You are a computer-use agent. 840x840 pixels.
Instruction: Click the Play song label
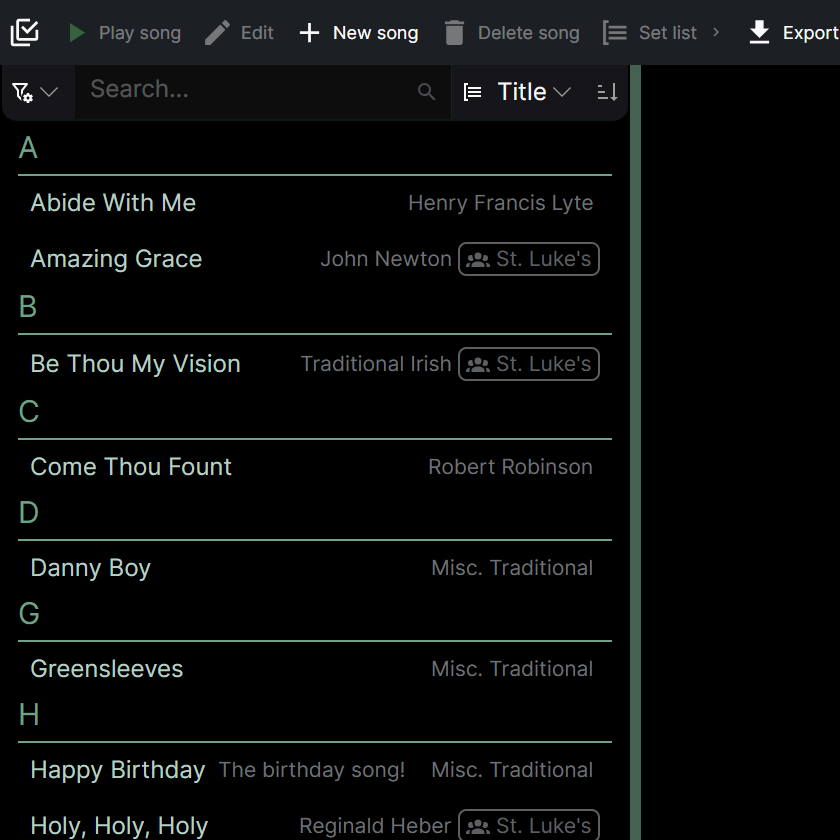click(140, 33)
